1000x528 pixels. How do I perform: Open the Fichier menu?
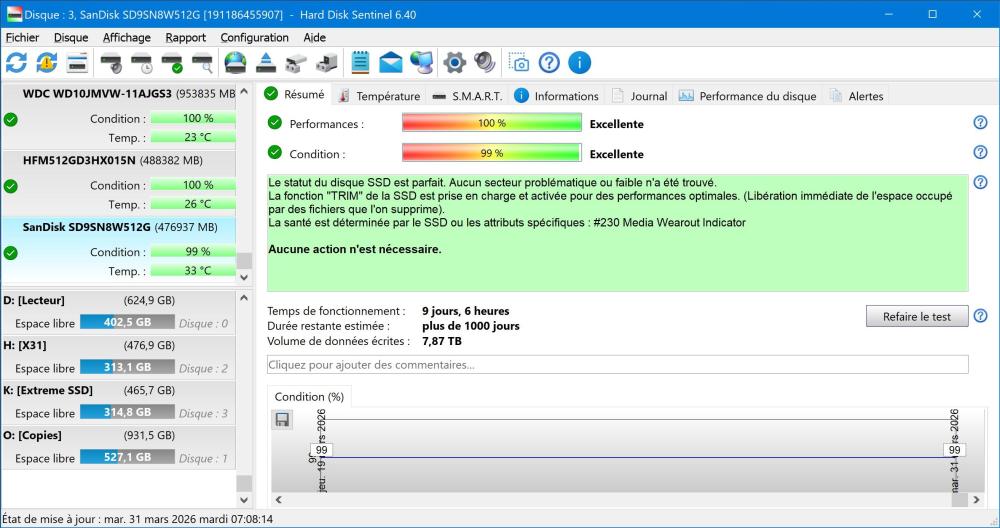(22, 38)
